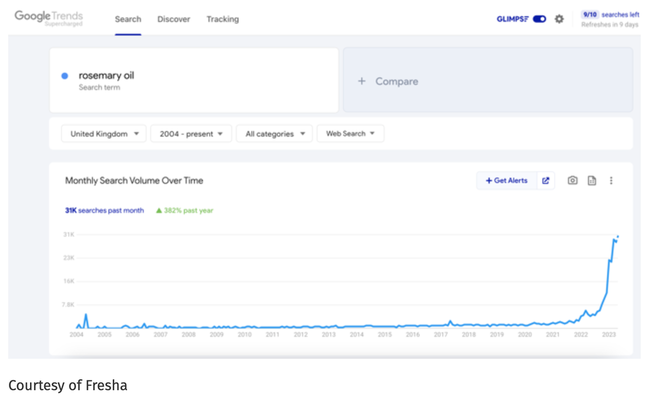
Task: Click the Google Trends Supercharged logo
Action: point(49,18)
